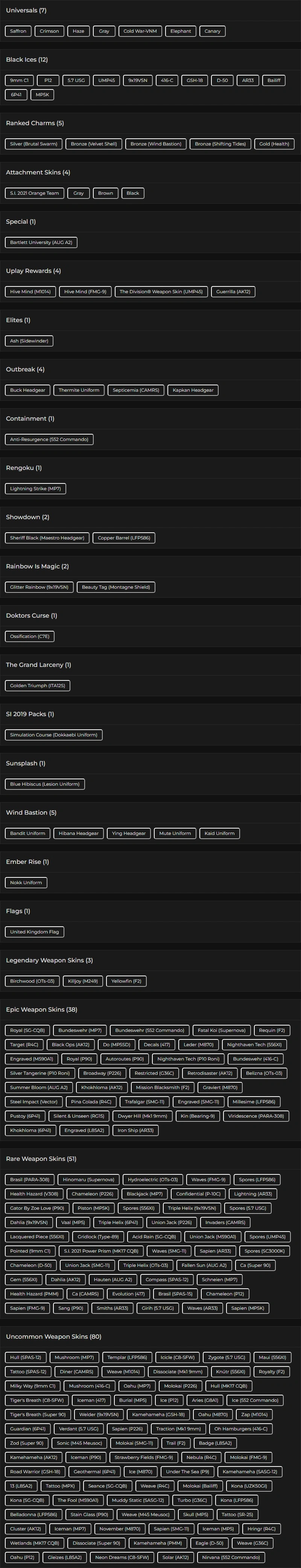Open the Bartlett University (AUG A2) tag
This screenshot has width=301, height=1568.
click(x=41, y=242)
